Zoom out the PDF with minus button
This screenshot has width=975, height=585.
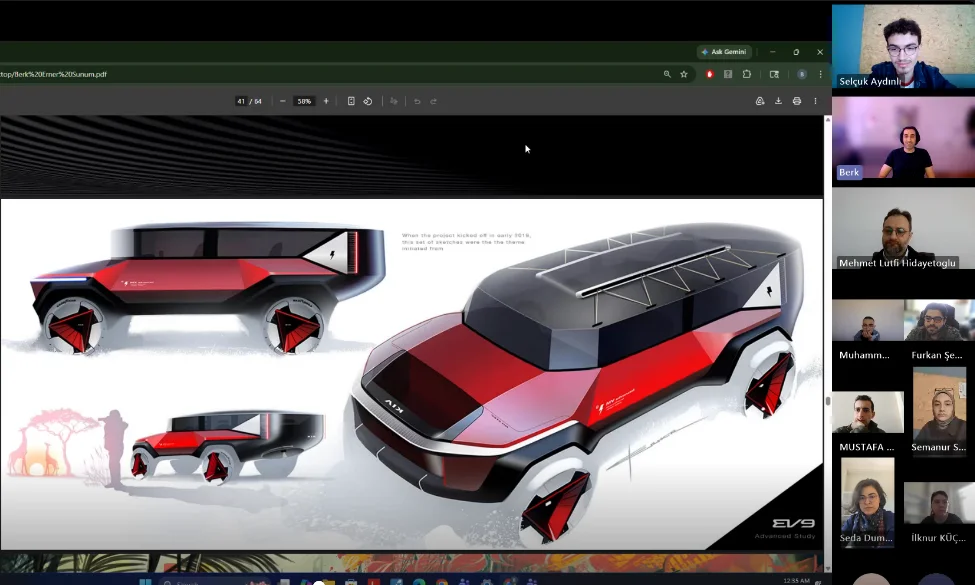[x=283, y=101]
